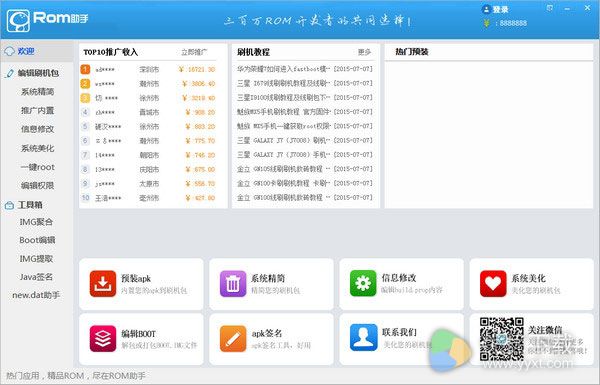The width and height of the screenshot is (600, 385).
Task: Open 系统美化 in the sidebar
Action: pyautogui.click(x=38, y=148)
